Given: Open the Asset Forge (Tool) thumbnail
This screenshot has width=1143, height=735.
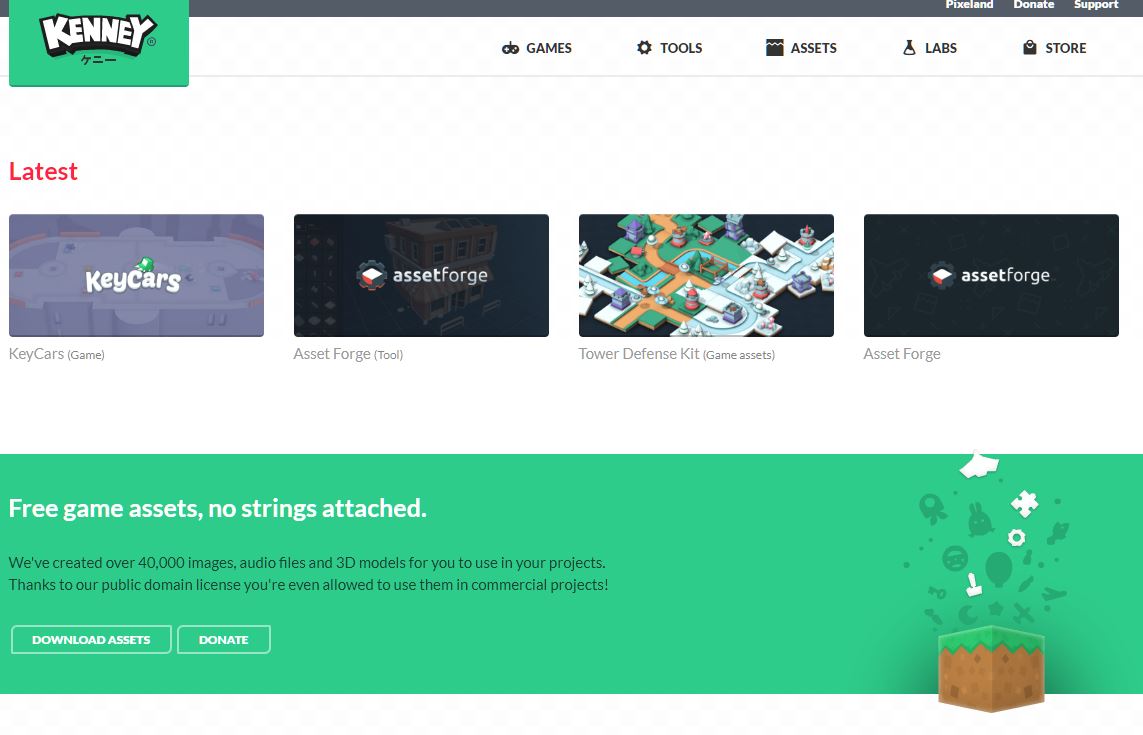Looking at the screenshot, I should 421,275.
